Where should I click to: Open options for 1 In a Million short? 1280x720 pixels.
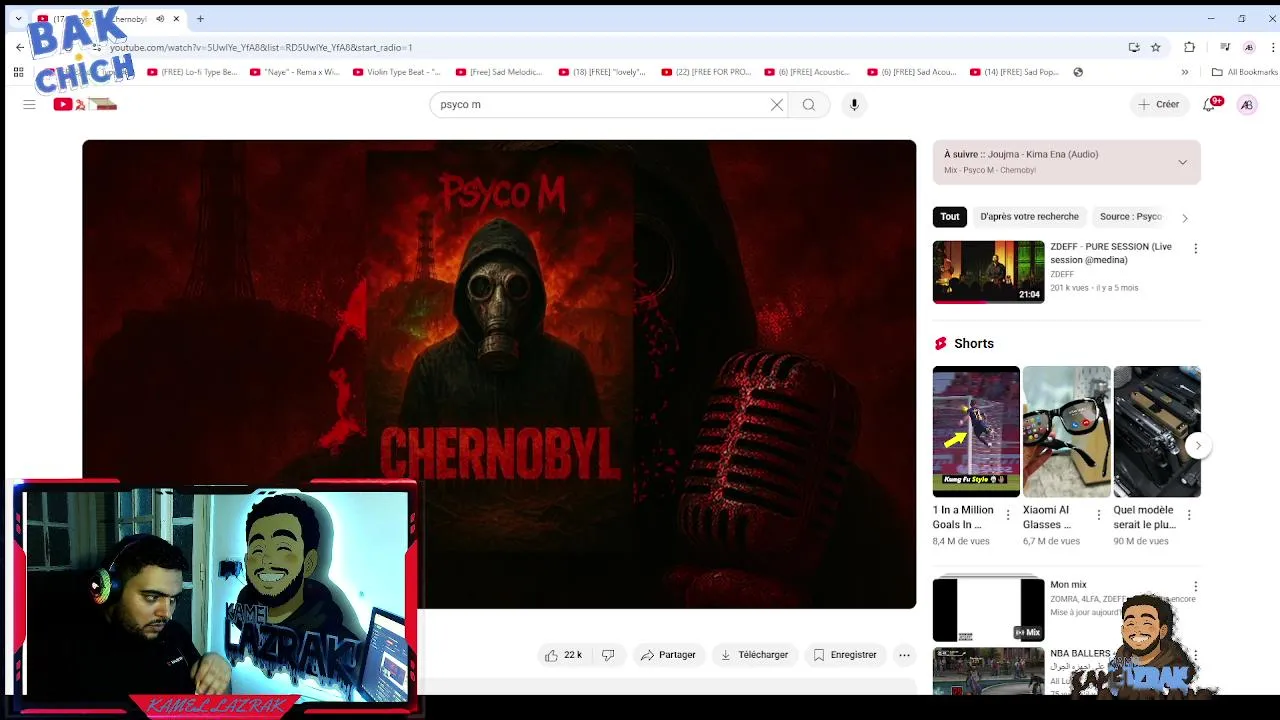tap(1008, 515)
